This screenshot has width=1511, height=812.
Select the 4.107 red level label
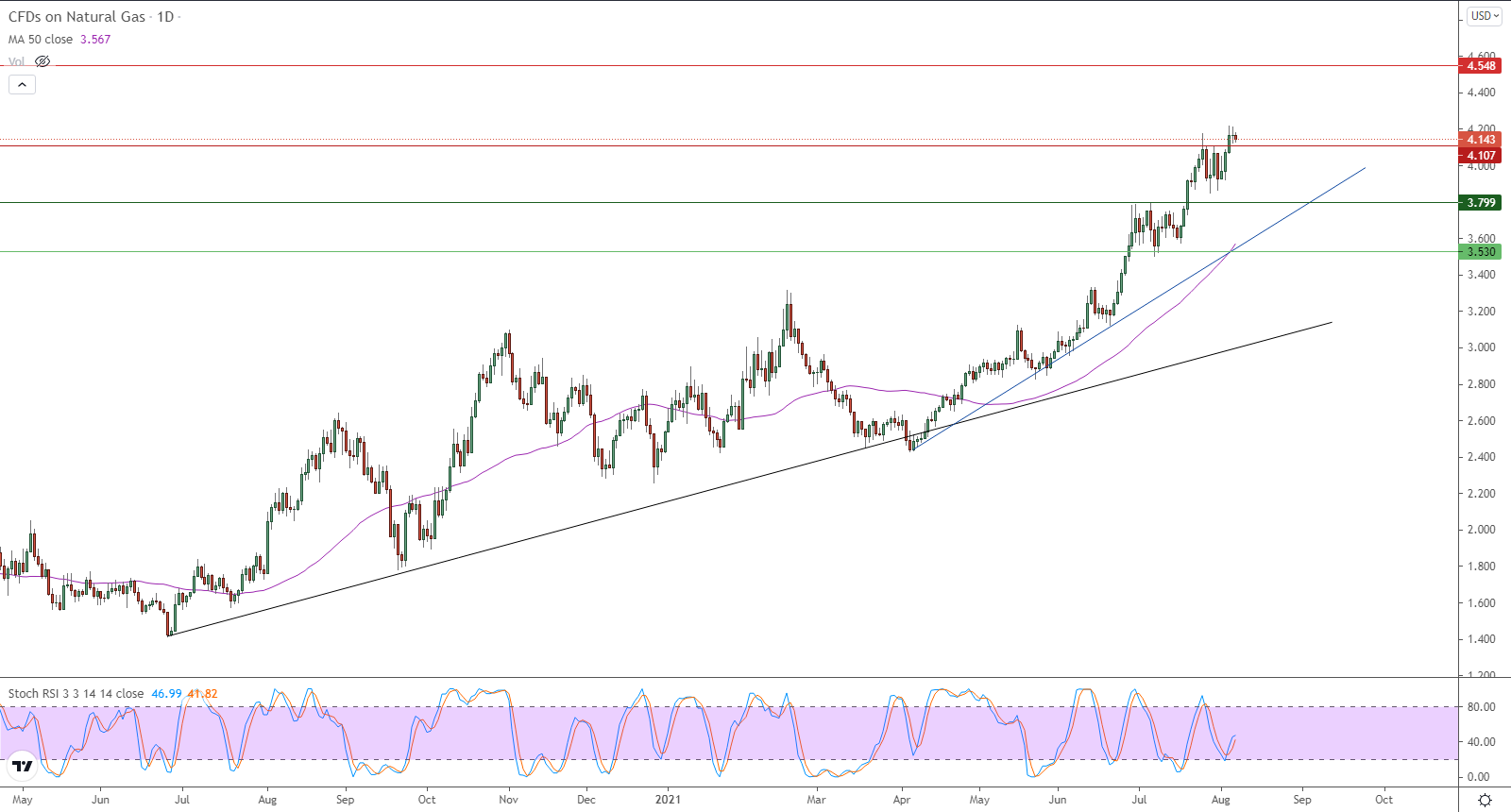point(1481,156)
